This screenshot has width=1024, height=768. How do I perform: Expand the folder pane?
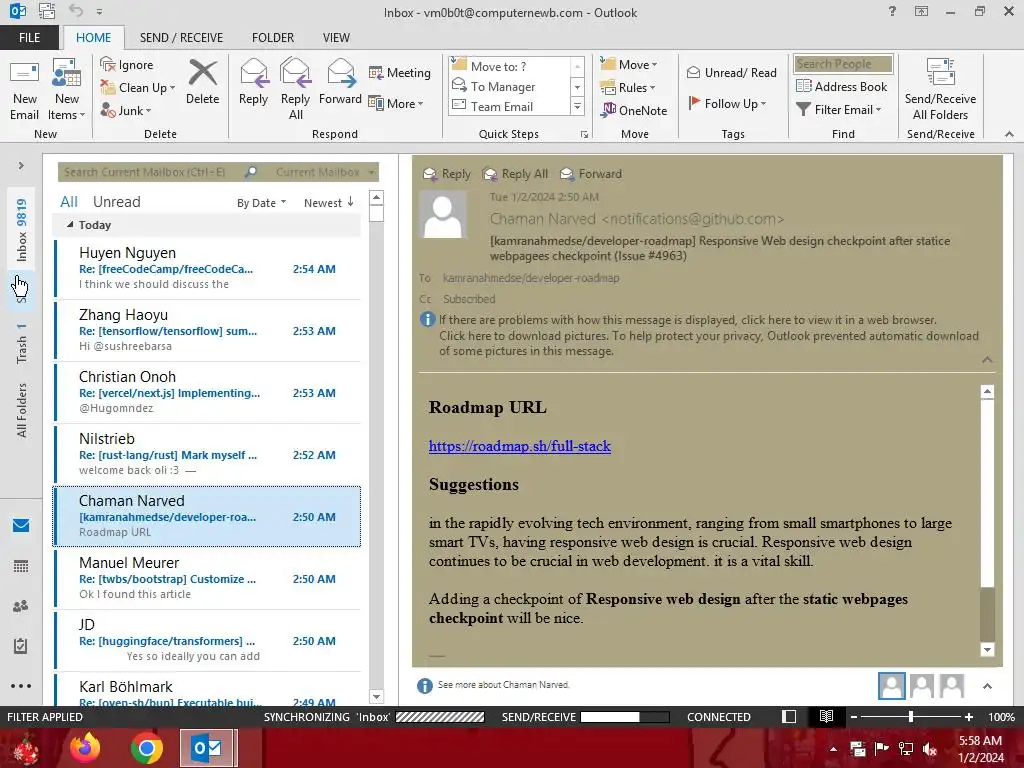(21, 165)
